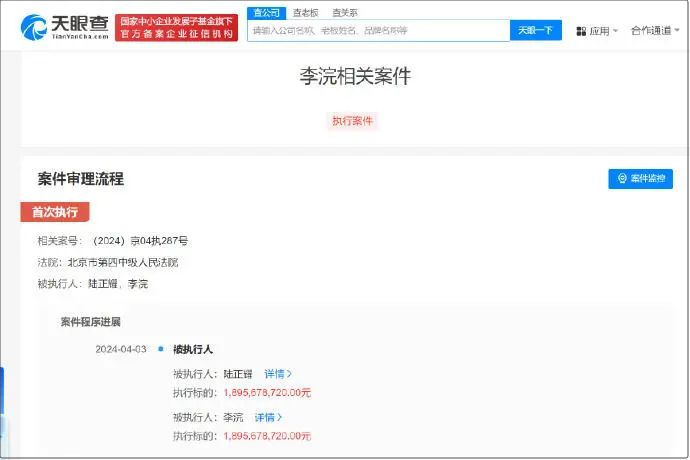Click case number (2024)京04执287号
This screenshot has height=460, width=690.
(140, 241)
